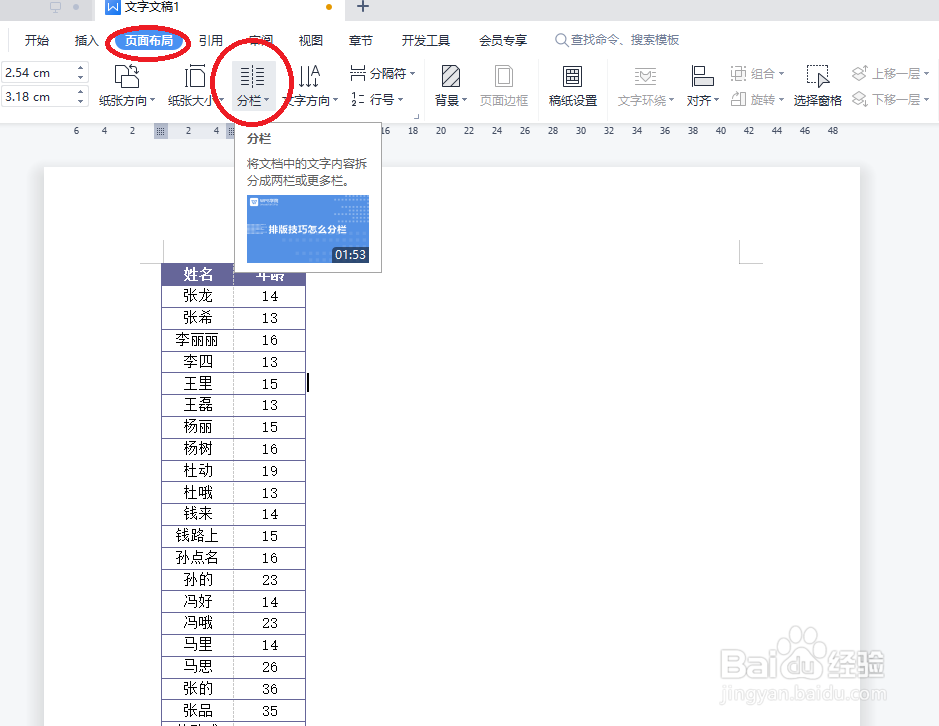Click the 分栏 columns icon
The height and width of the screenshot is (726, 939).
253,77
